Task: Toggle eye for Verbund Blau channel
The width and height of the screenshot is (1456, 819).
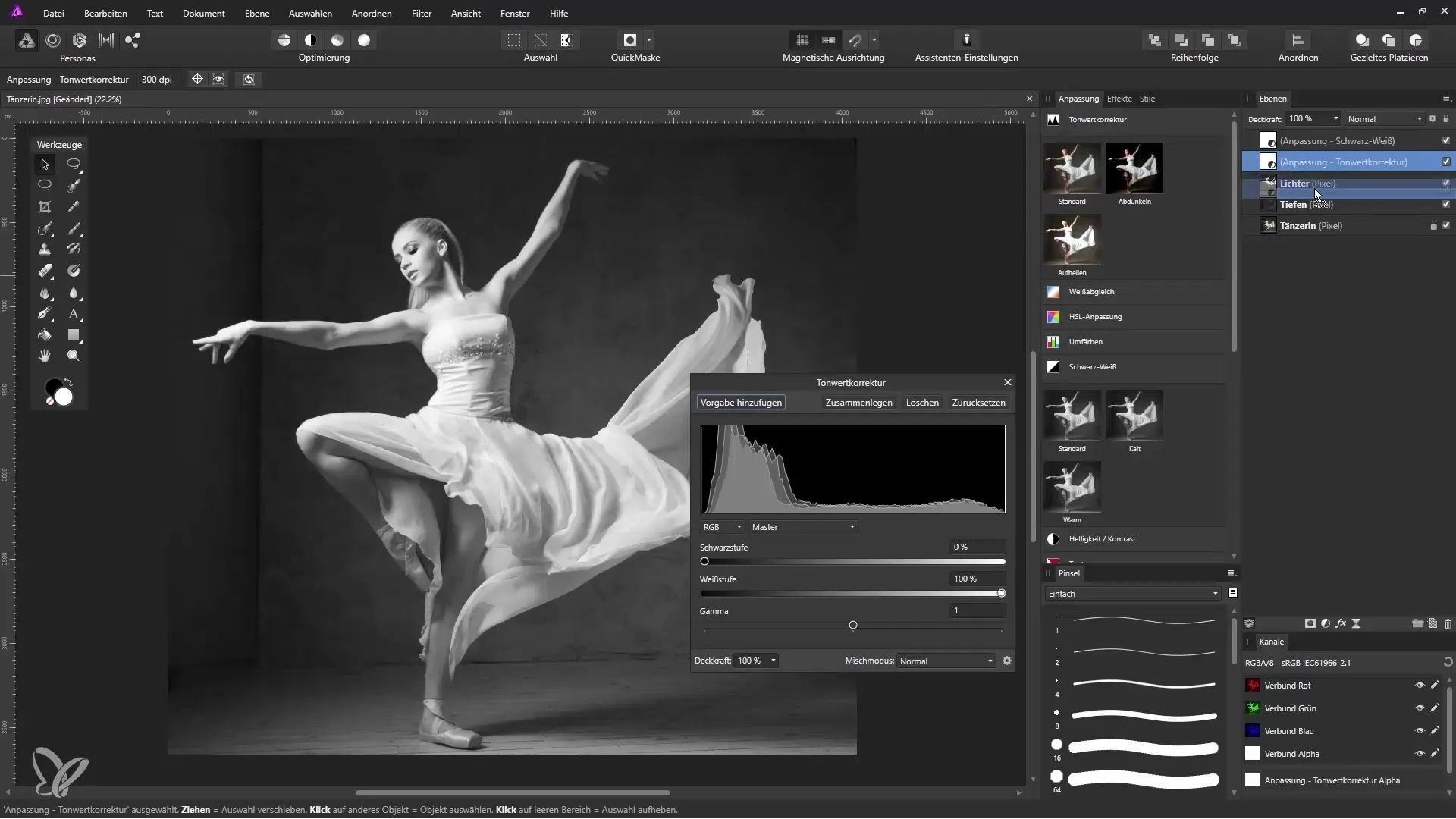Action: [x=1420, y=731]
